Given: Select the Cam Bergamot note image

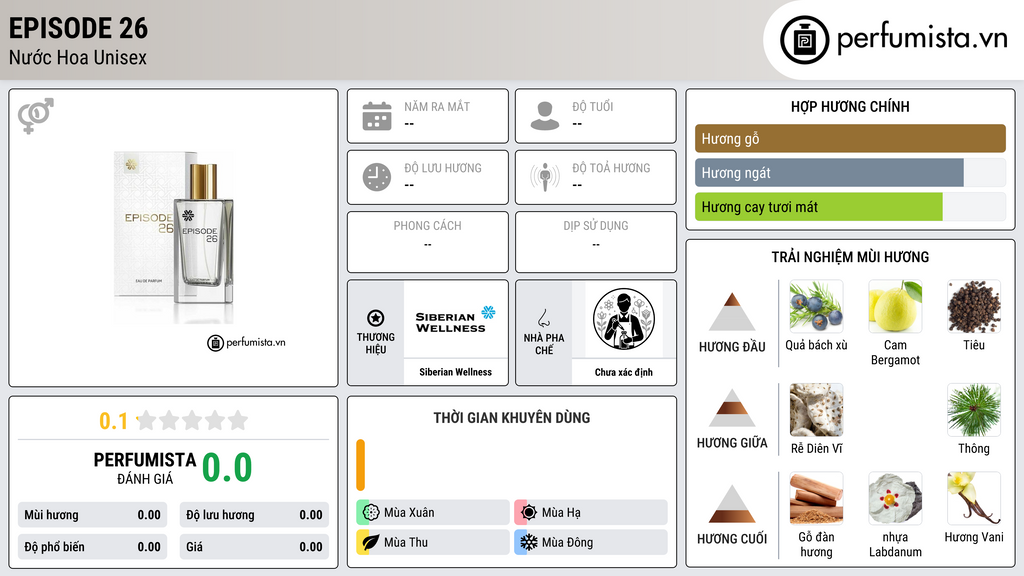Looking at the screenshot, I should (895, 306).
